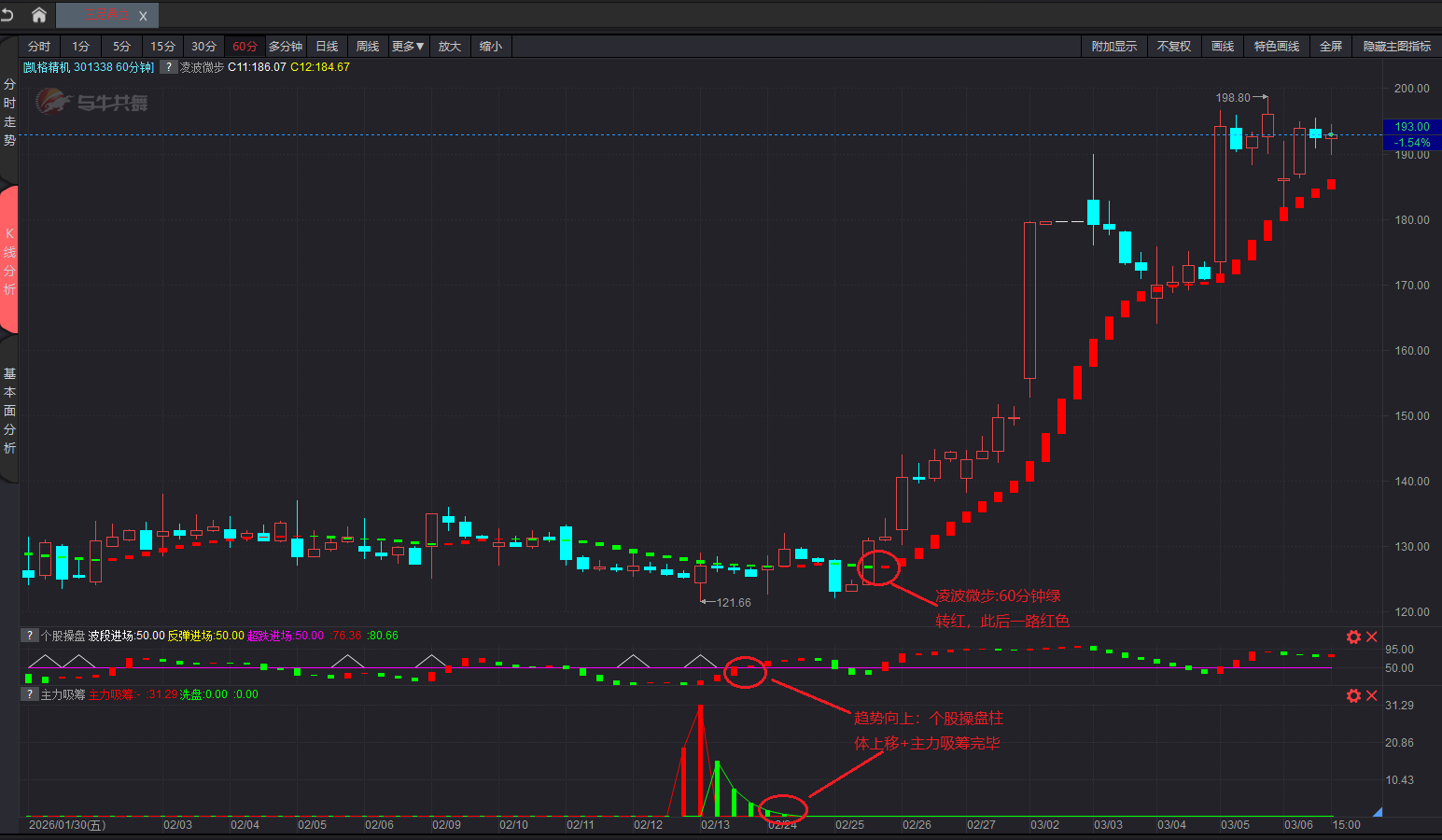
Task: Click the Home icon in top bar
Action: 38,15
